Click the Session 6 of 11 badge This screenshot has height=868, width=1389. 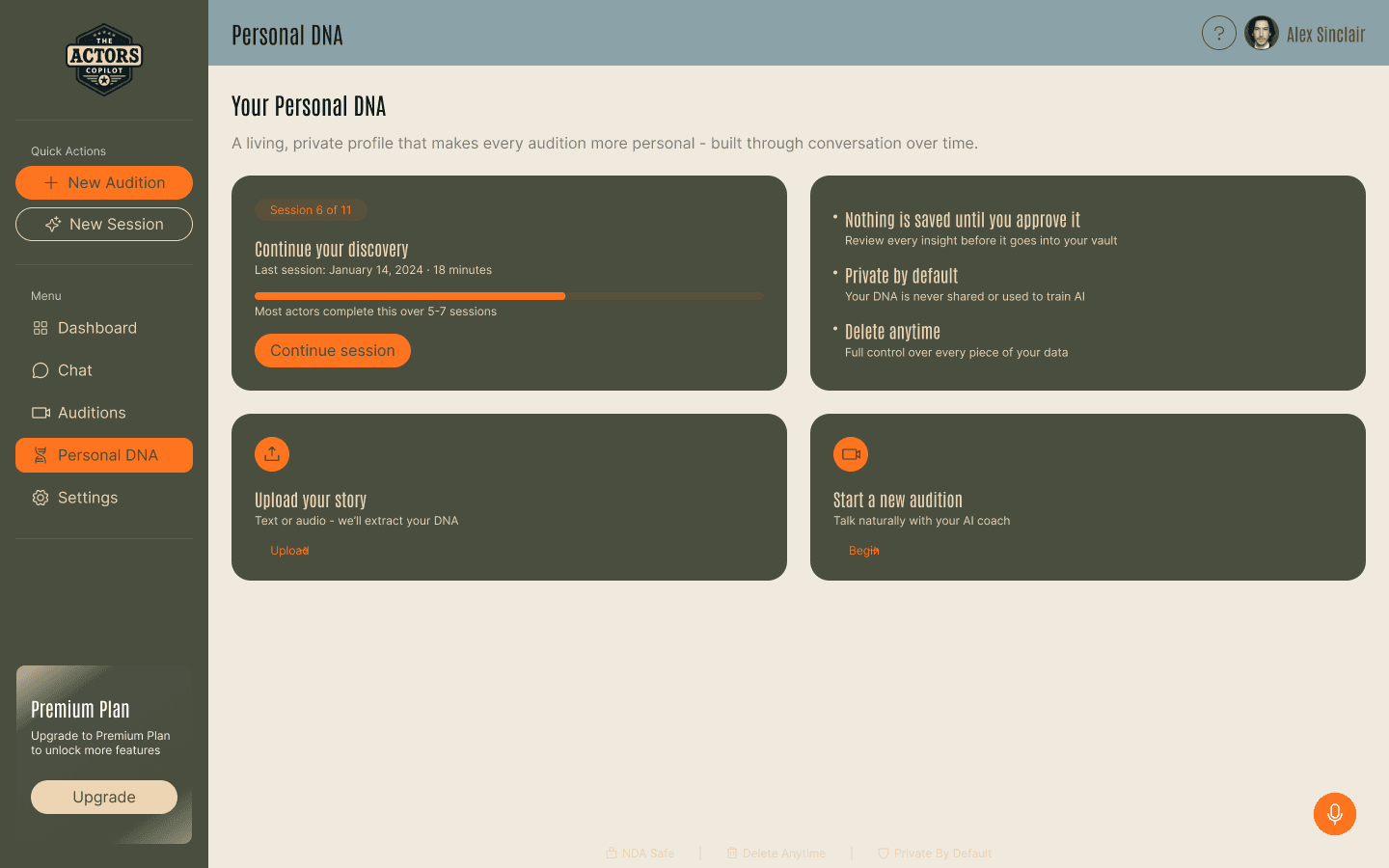pos(311,210)
